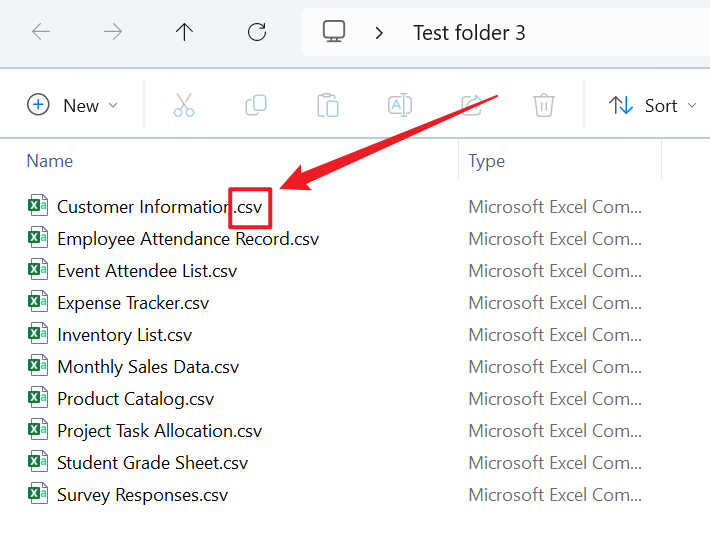710x536 pixels.
Task: Go up one folder level
Action: click(x=184, y=32)
